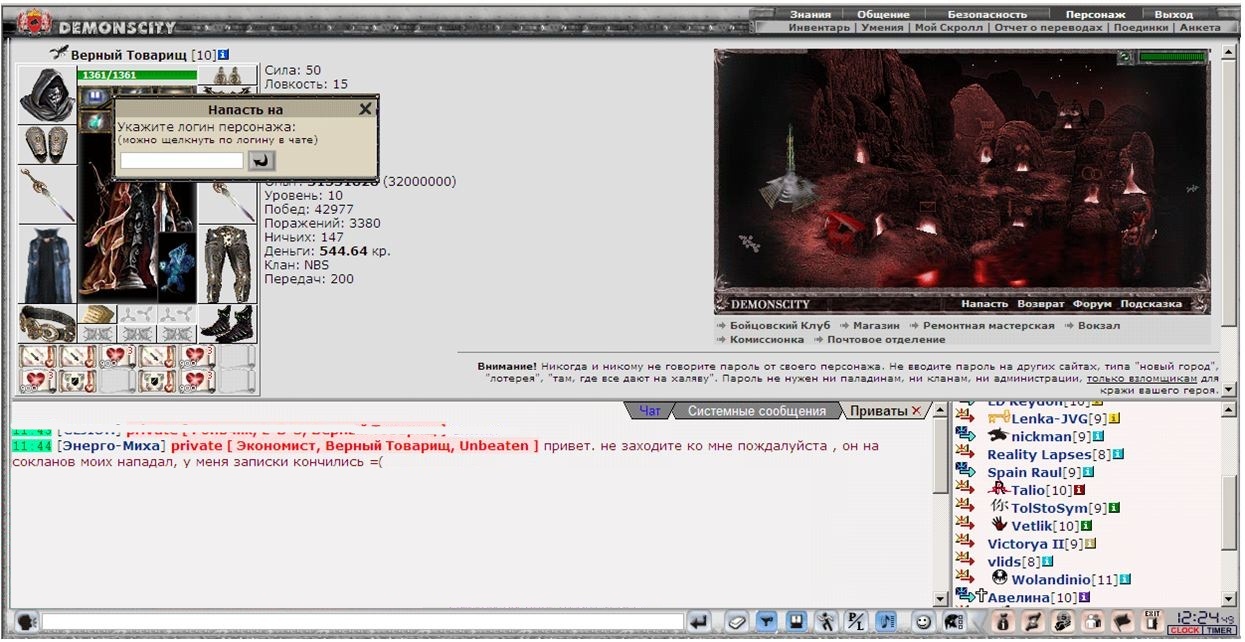Click the arrow icon beside Reality Lapses
This screenshot has height=642, width=1245.
coord(966,453)
